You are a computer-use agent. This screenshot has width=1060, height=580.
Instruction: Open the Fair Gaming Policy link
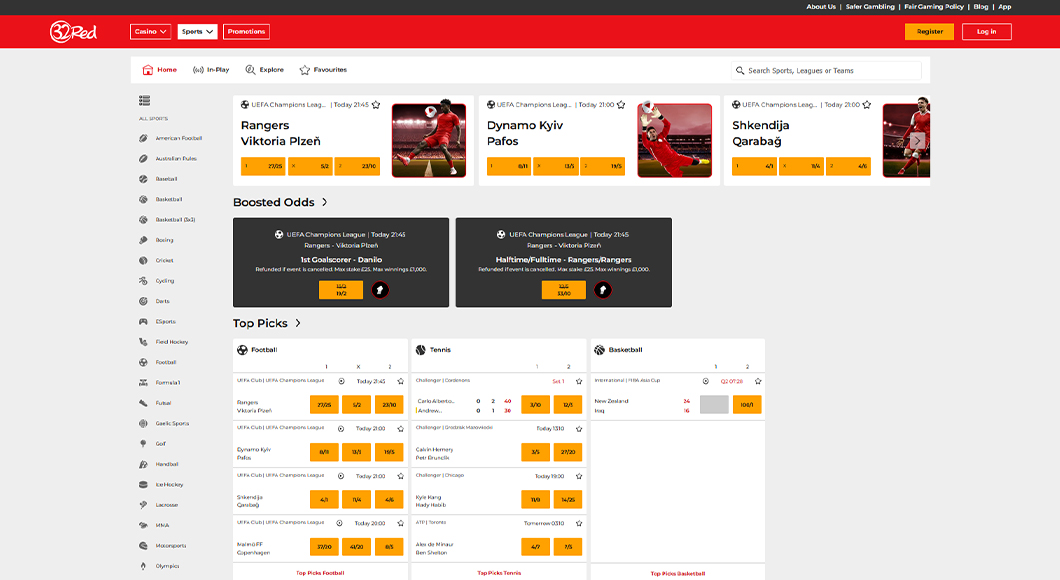coord(934,7)
